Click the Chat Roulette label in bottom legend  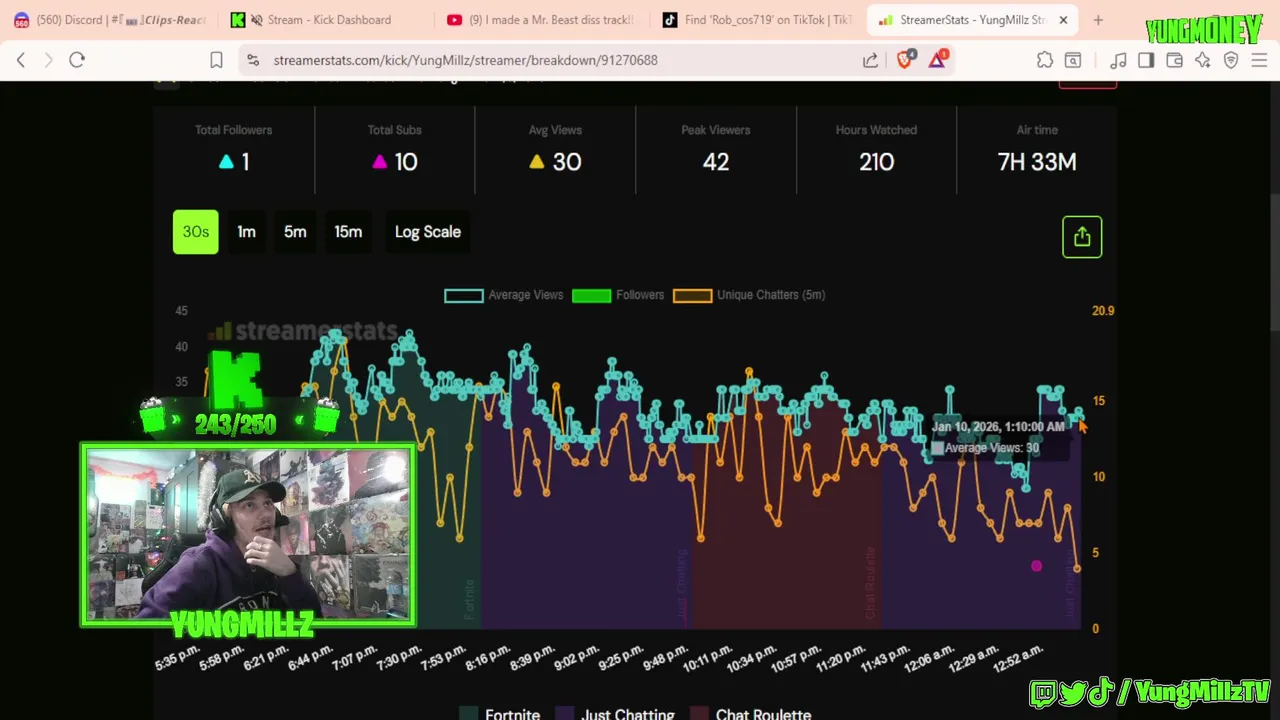(763, 714)
